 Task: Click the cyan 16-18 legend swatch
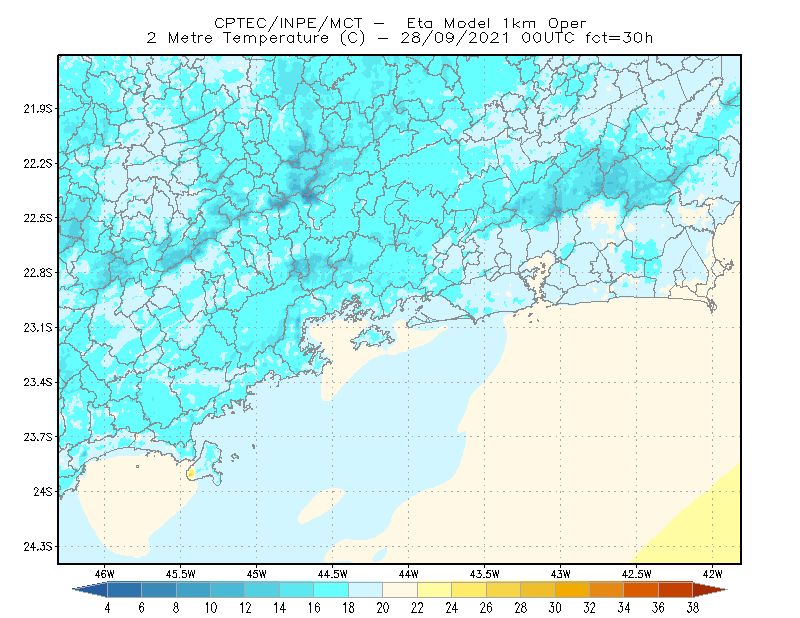[331, 589]
